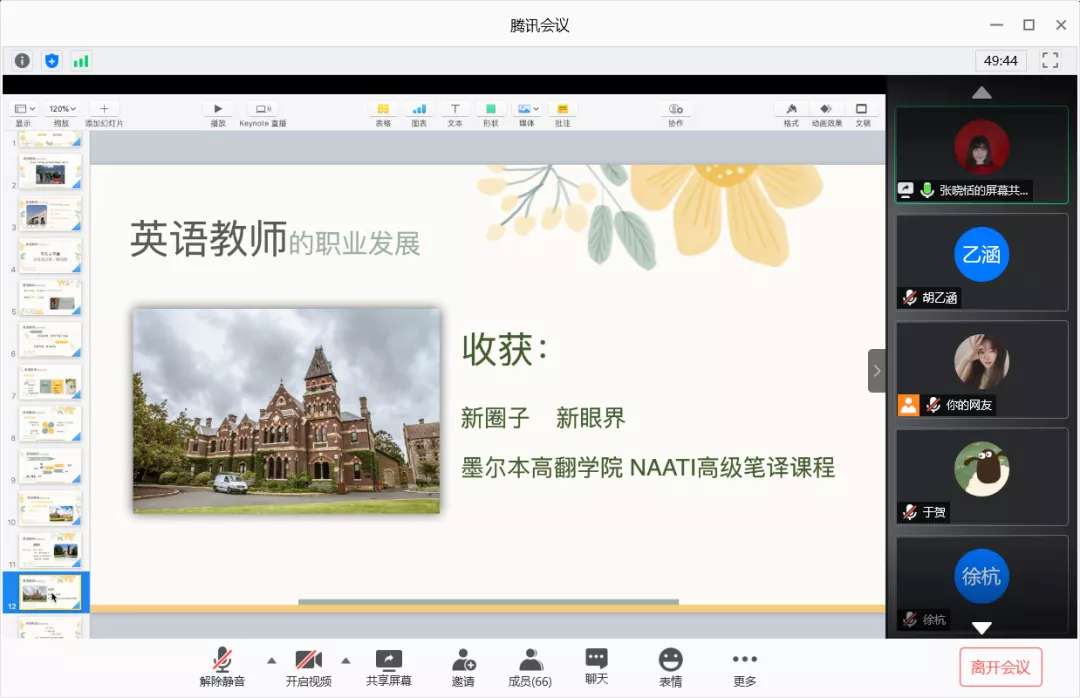Select 于贺 participant tile with sheep avatar
This screenshot has height=698, width=1080.
(x=981, y=476)
